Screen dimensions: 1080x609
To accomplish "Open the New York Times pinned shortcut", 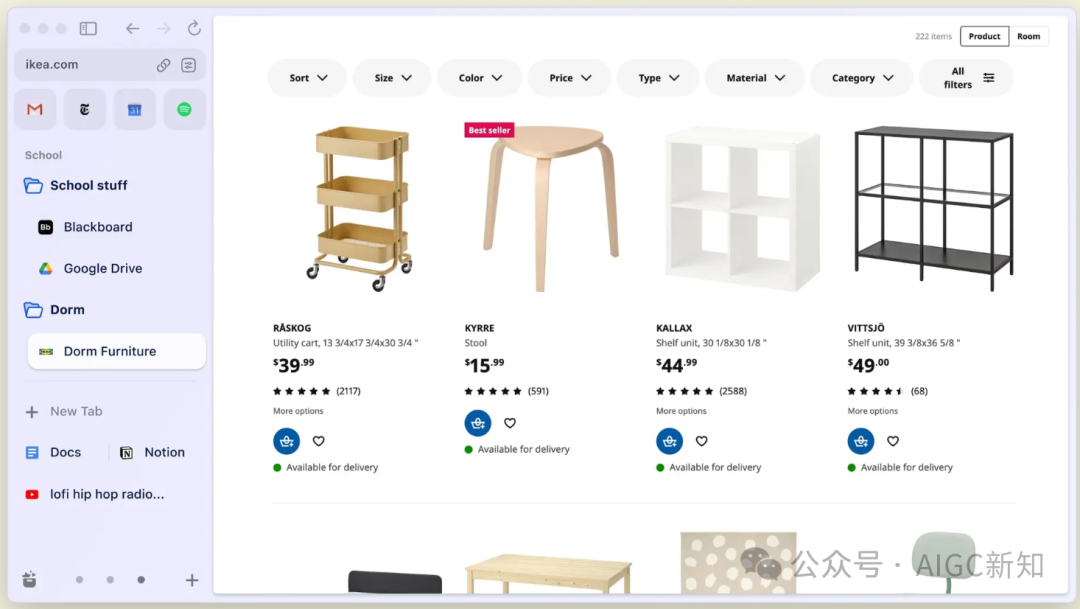I will coord(85,110).
